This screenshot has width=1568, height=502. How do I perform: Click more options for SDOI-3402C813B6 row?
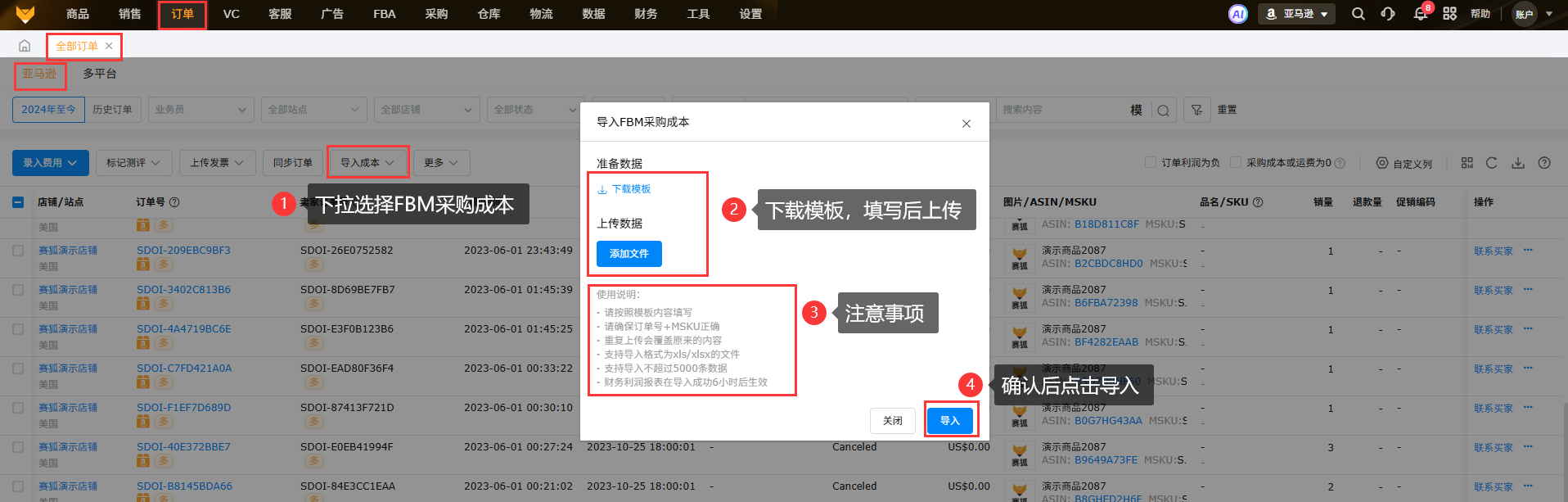(x=1528, y=290)
